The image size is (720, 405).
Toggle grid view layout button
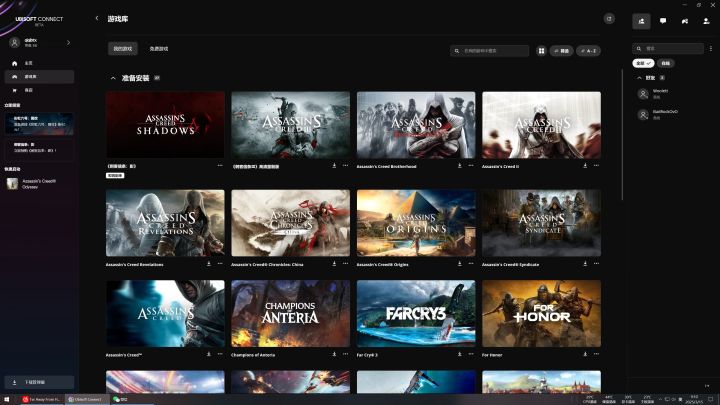pyautogui.click(x=541, y=51)
